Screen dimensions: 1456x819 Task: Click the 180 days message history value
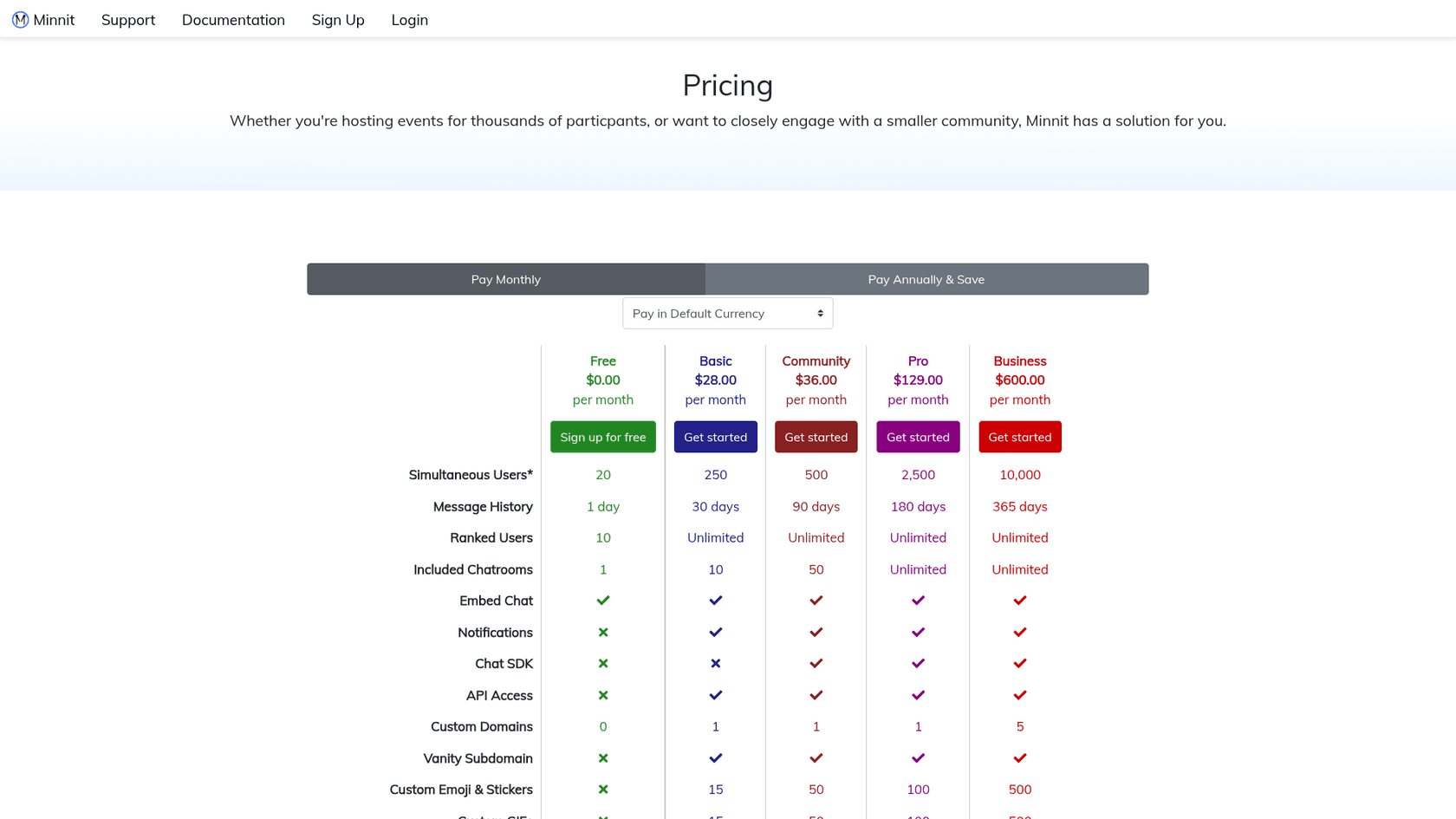[x=919, y=507]
